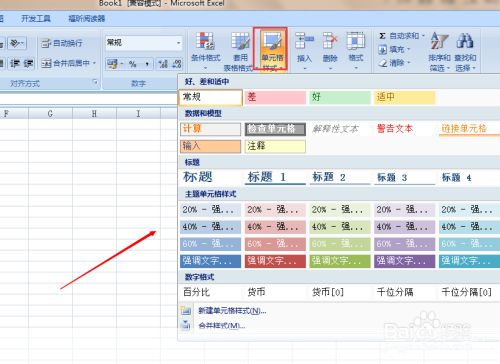Choose the 标题 3 heading style

coord(405,177)
